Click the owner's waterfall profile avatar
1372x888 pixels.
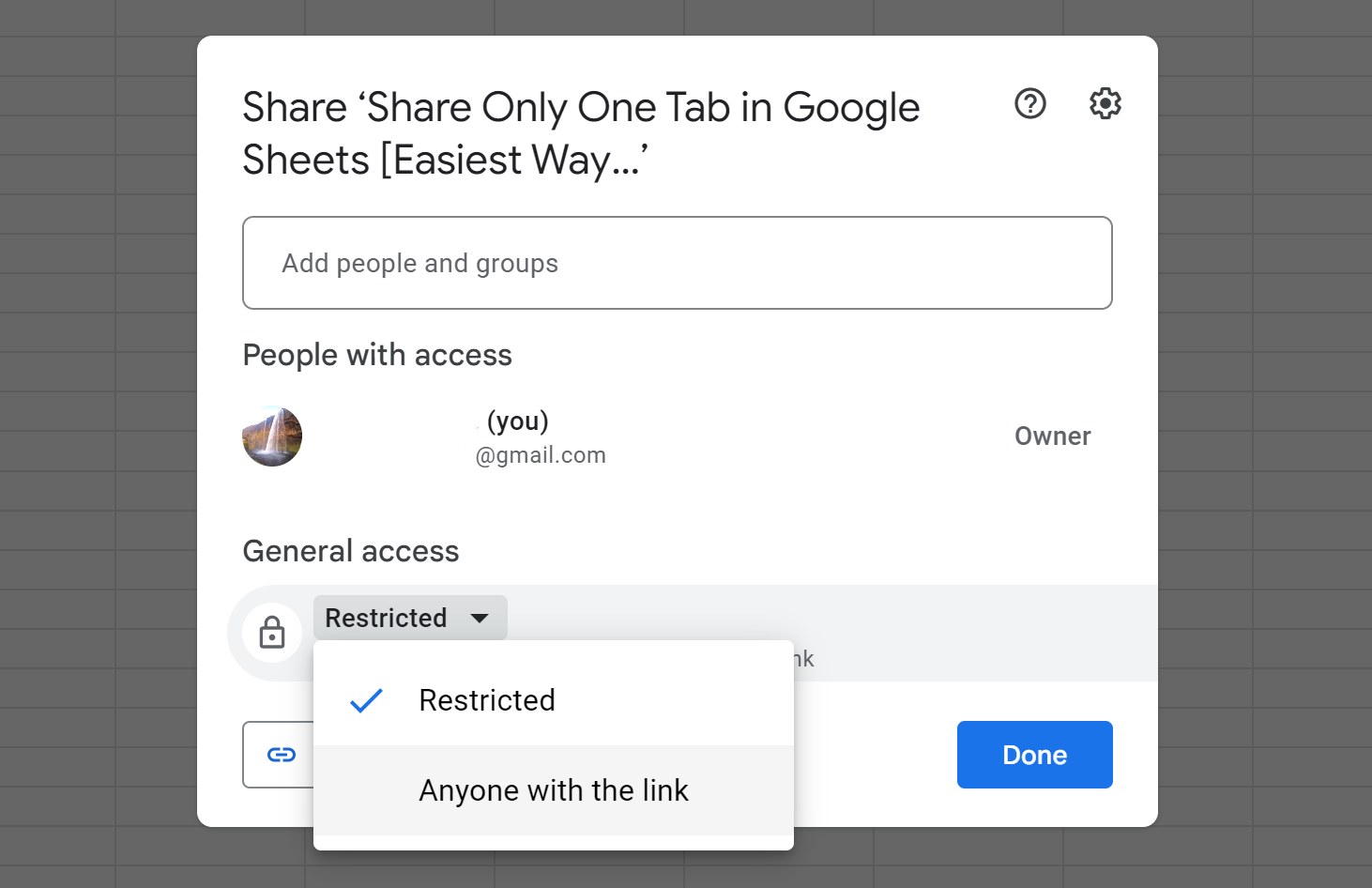pos(272,436)
